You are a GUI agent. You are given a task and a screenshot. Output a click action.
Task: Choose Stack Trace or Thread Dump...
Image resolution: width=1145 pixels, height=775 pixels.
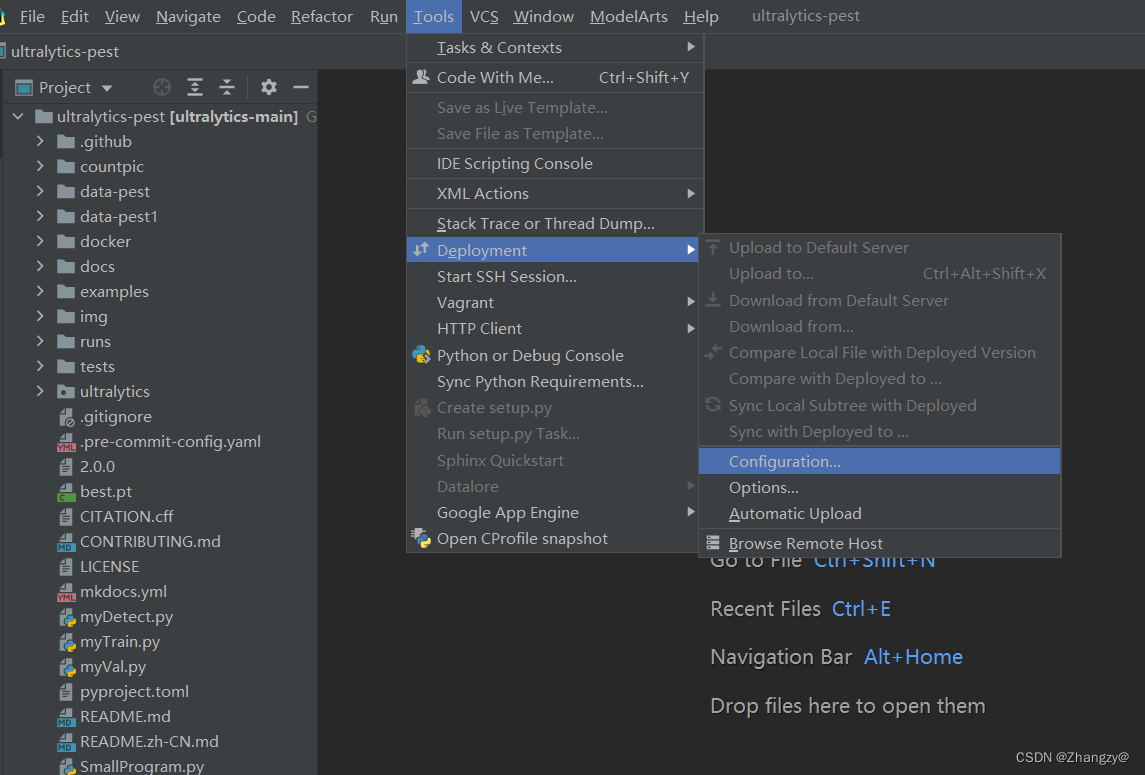coord(555,224)
